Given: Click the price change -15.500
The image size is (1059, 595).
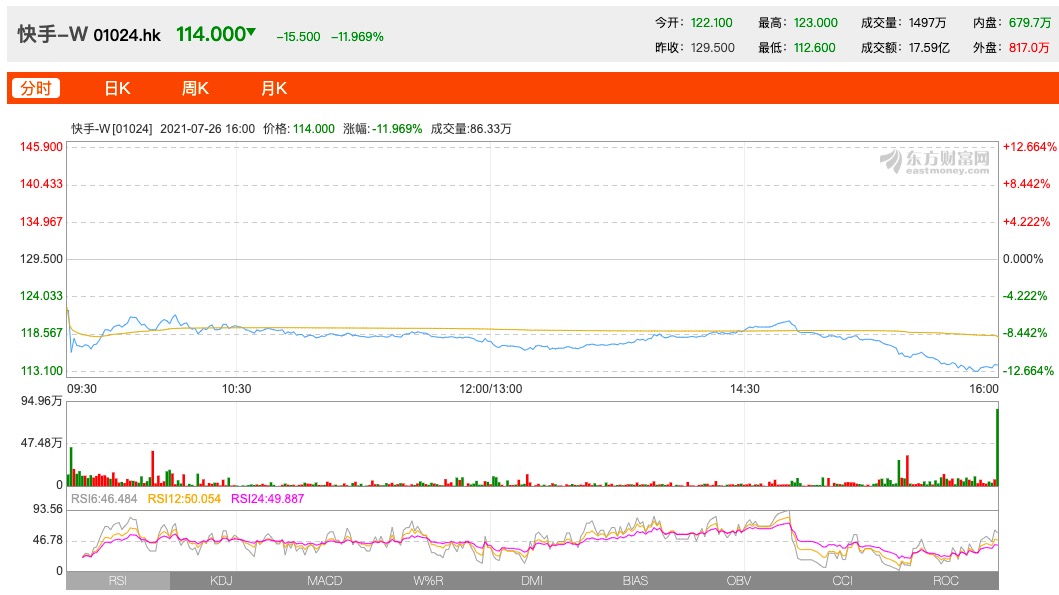Looking at the screenshot, I should 299,36.
